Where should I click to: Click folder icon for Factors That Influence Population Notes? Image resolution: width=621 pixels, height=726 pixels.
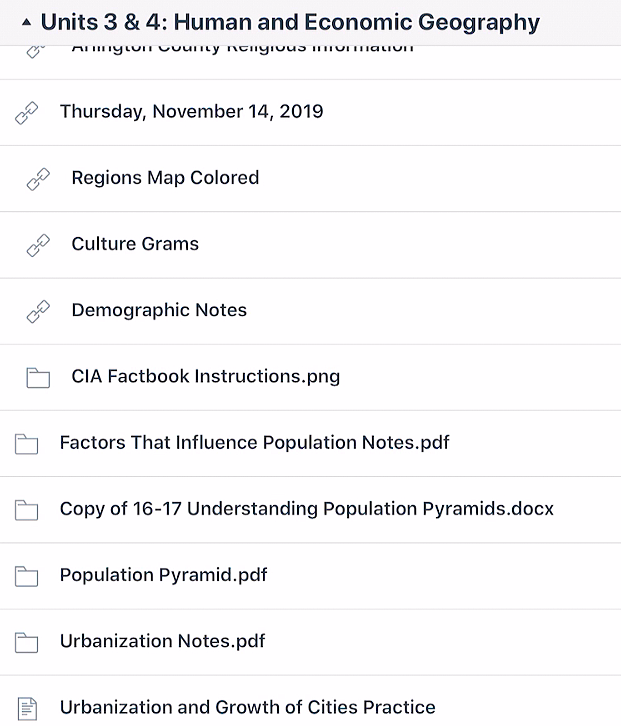[x=26, y=444]
